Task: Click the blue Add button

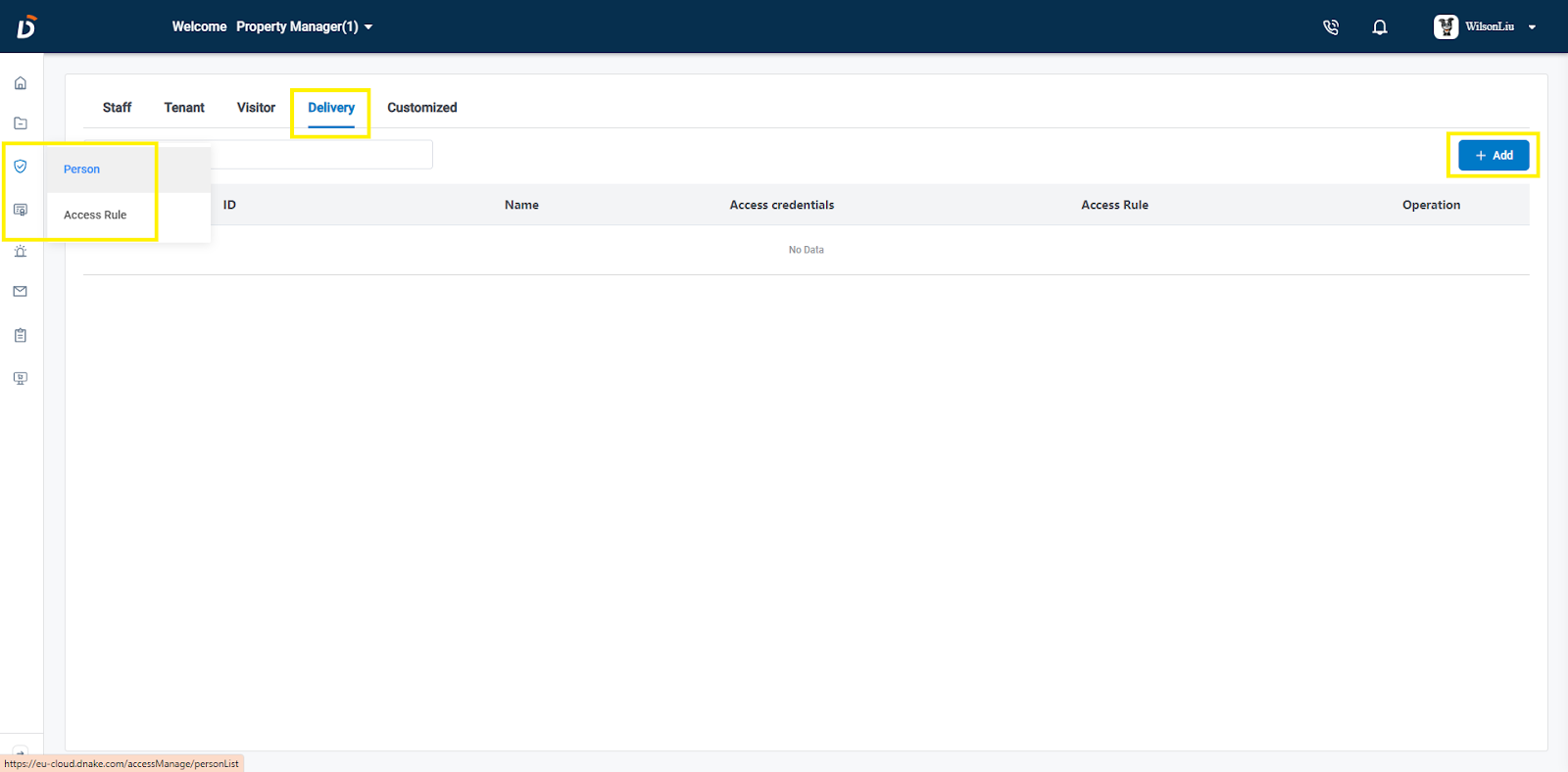Action: pos(1493,155)
